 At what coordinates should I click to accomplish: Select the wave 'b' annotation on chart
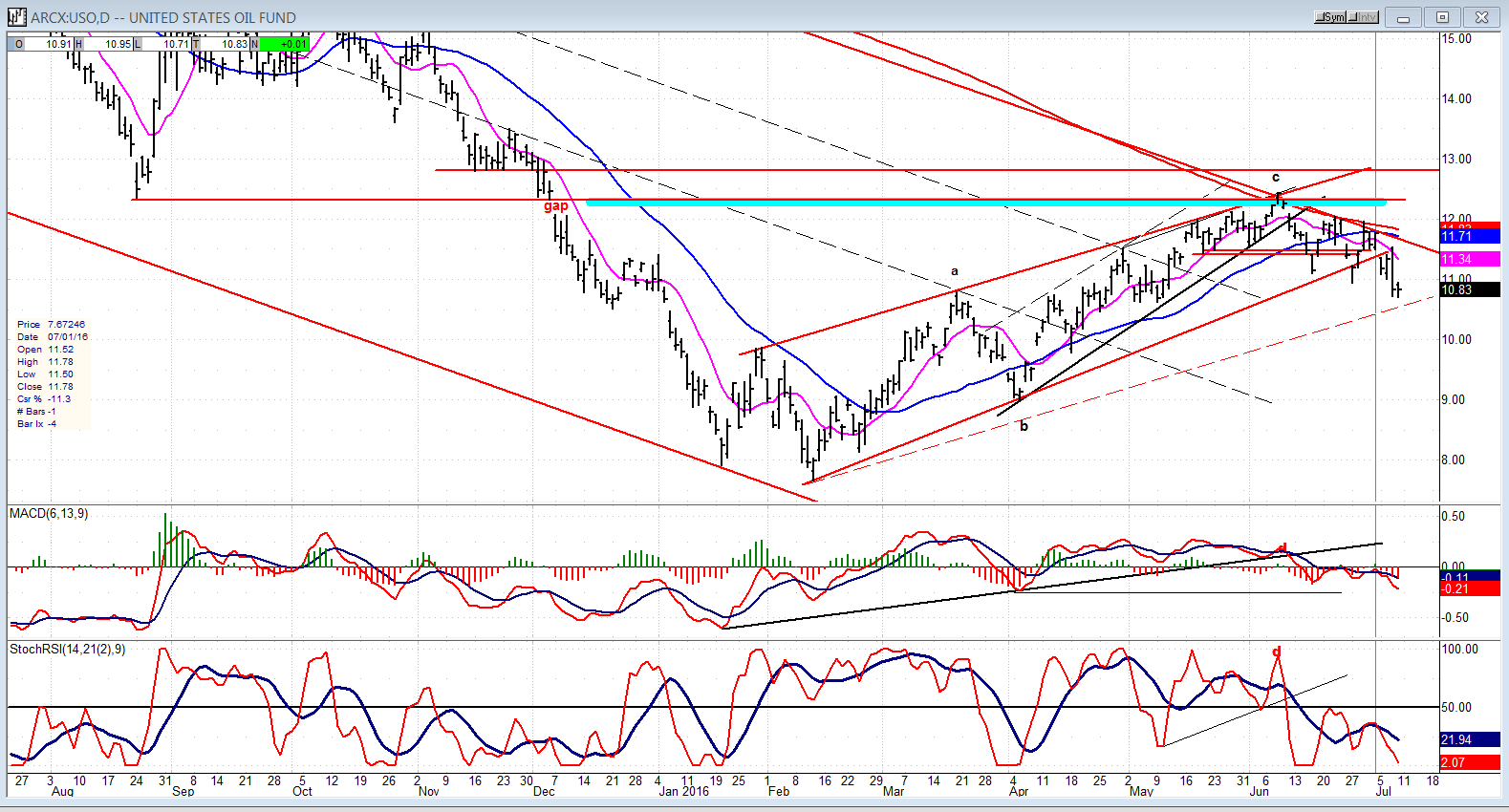click(x=1024, y=426)
